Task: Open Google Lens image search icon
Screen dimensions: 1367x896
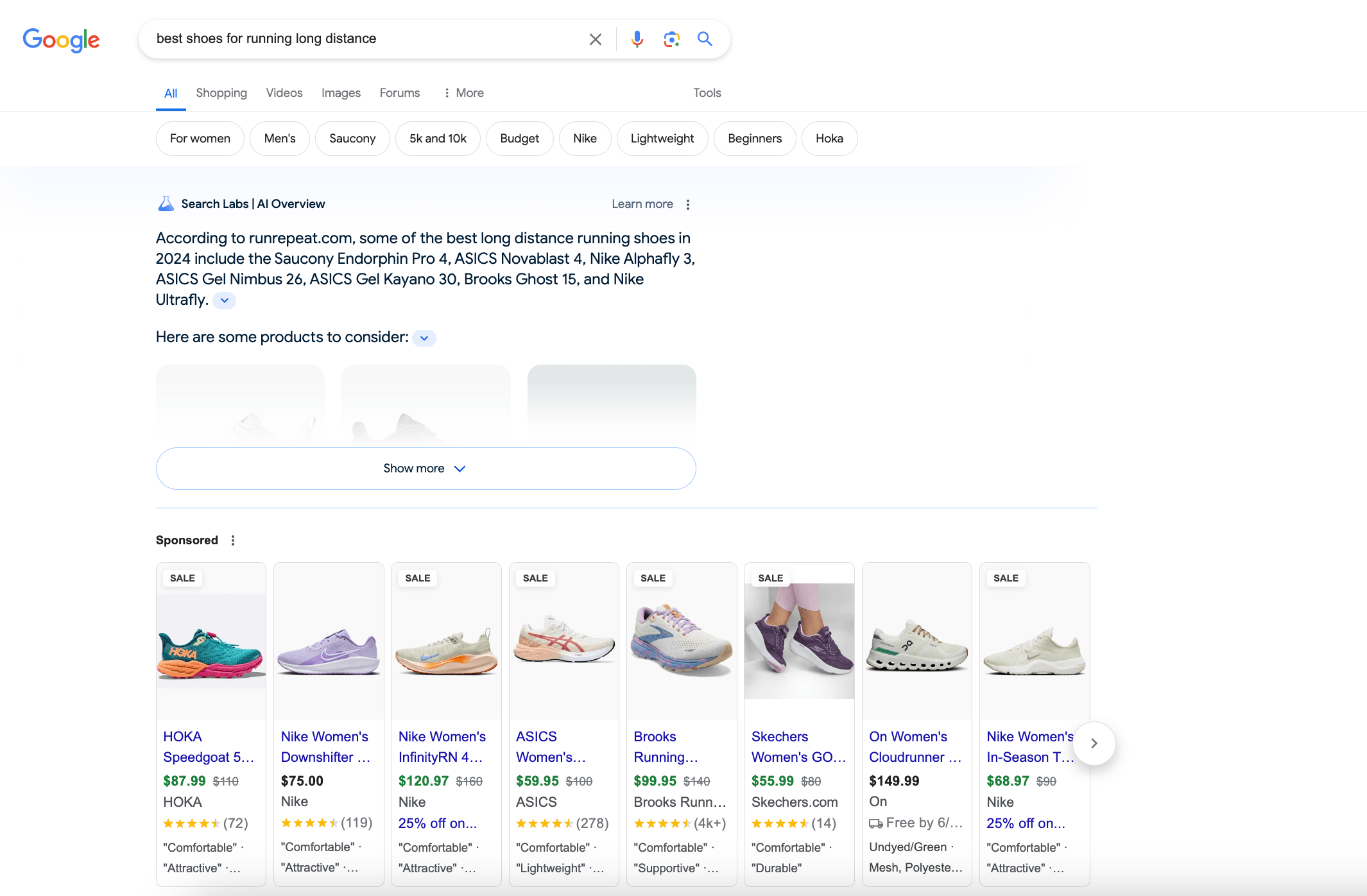Action: point(671,39)
